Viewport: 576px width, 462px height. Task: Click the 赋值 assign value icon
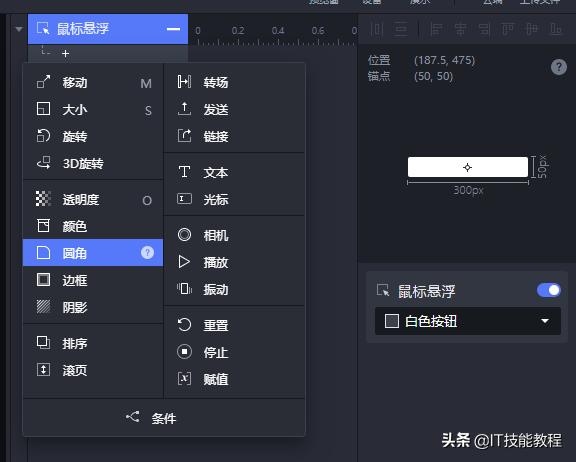184,379
